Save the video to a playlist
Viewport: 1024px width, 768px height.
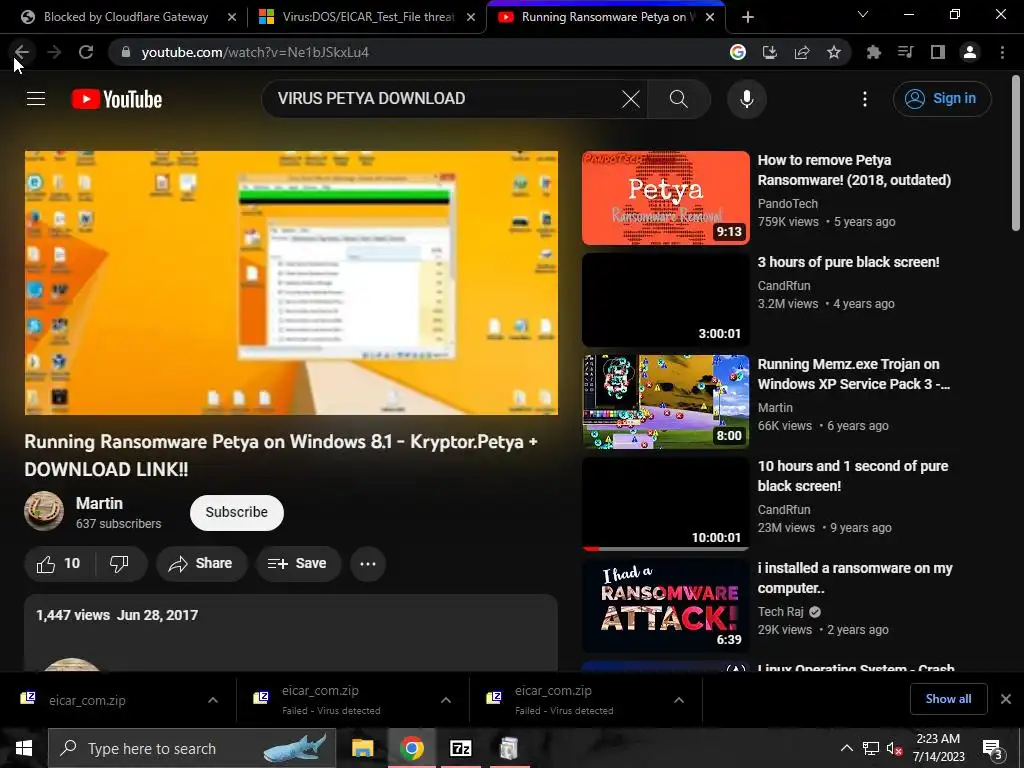point(298,564)
